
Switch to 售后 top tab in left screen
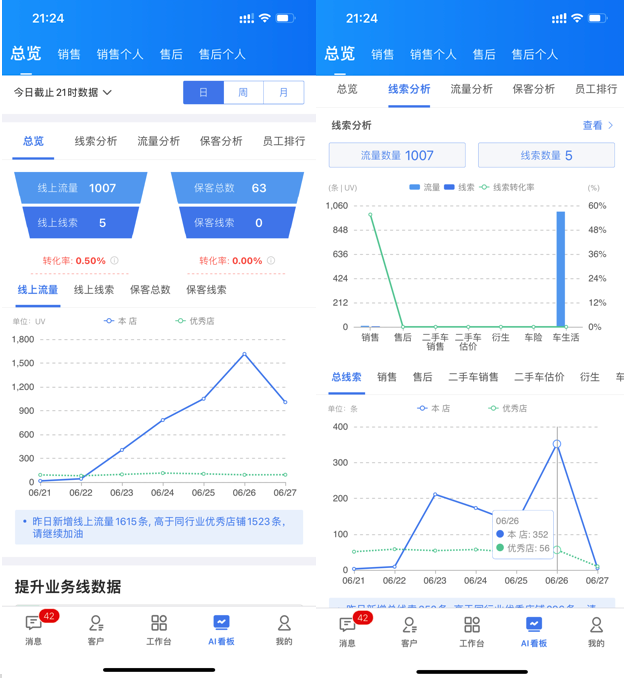pos(171,54)
